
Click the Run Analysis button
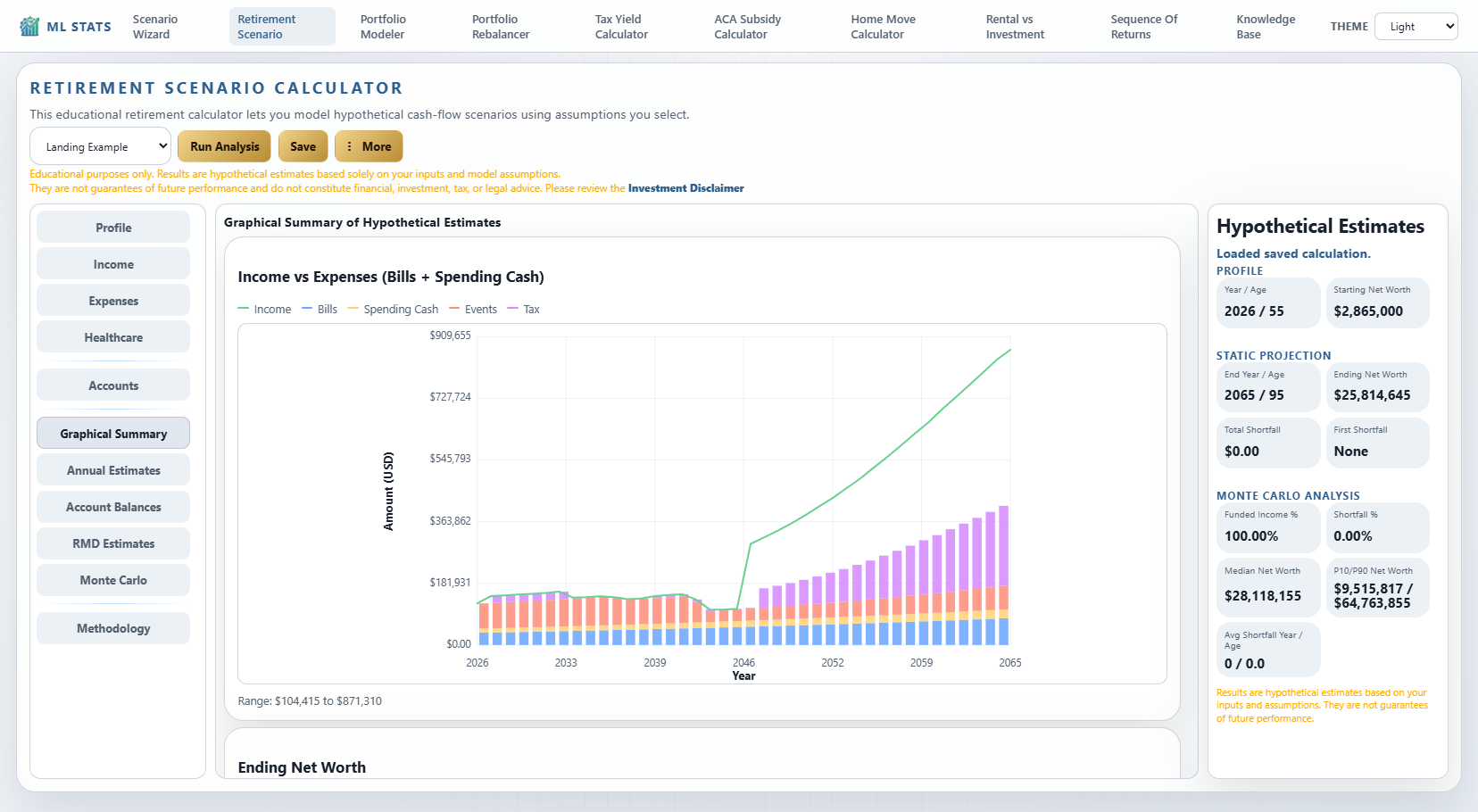[224, 146]
